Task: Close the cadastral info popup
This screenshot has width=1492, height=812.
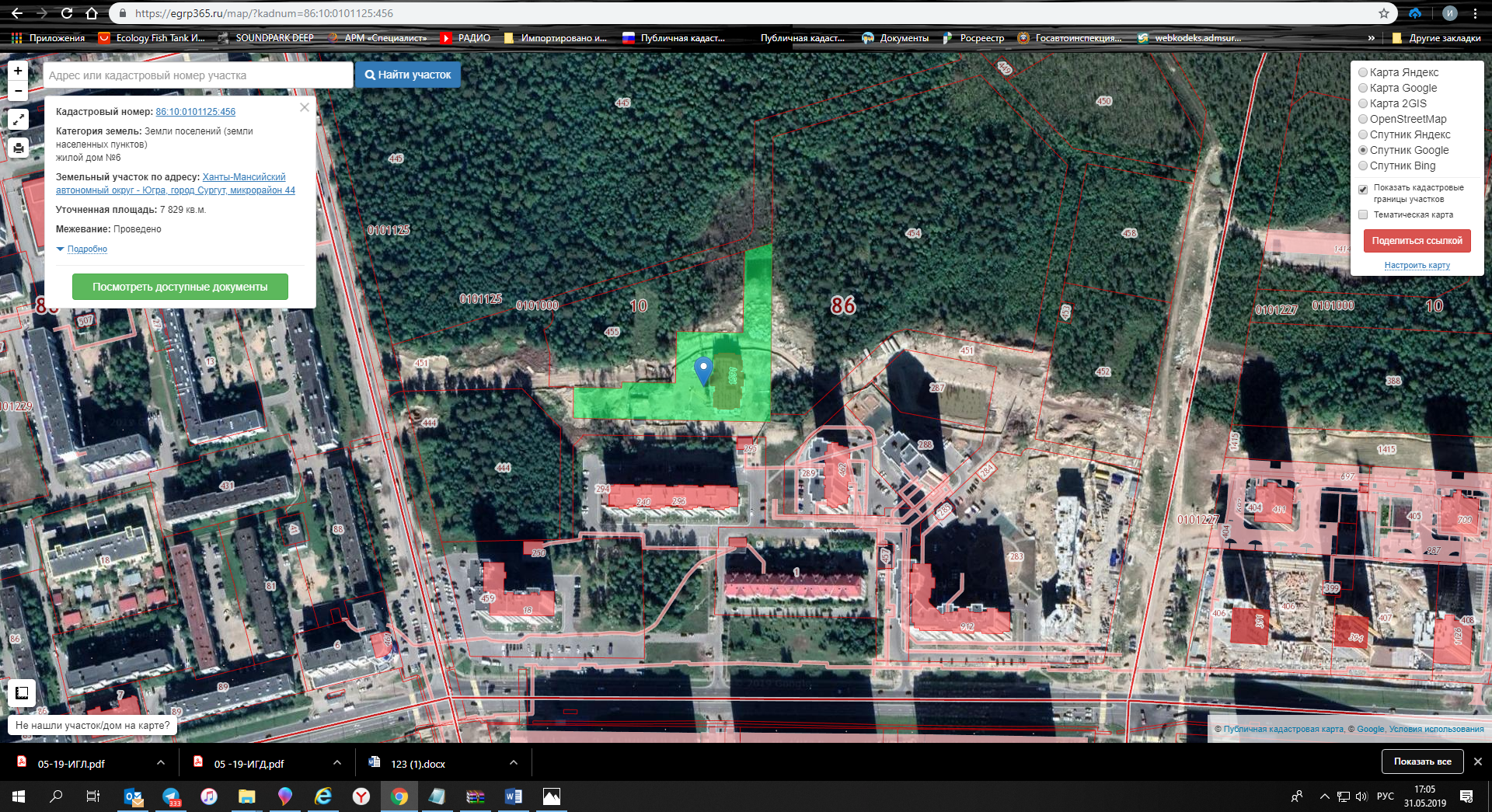Action: point(305,107)
